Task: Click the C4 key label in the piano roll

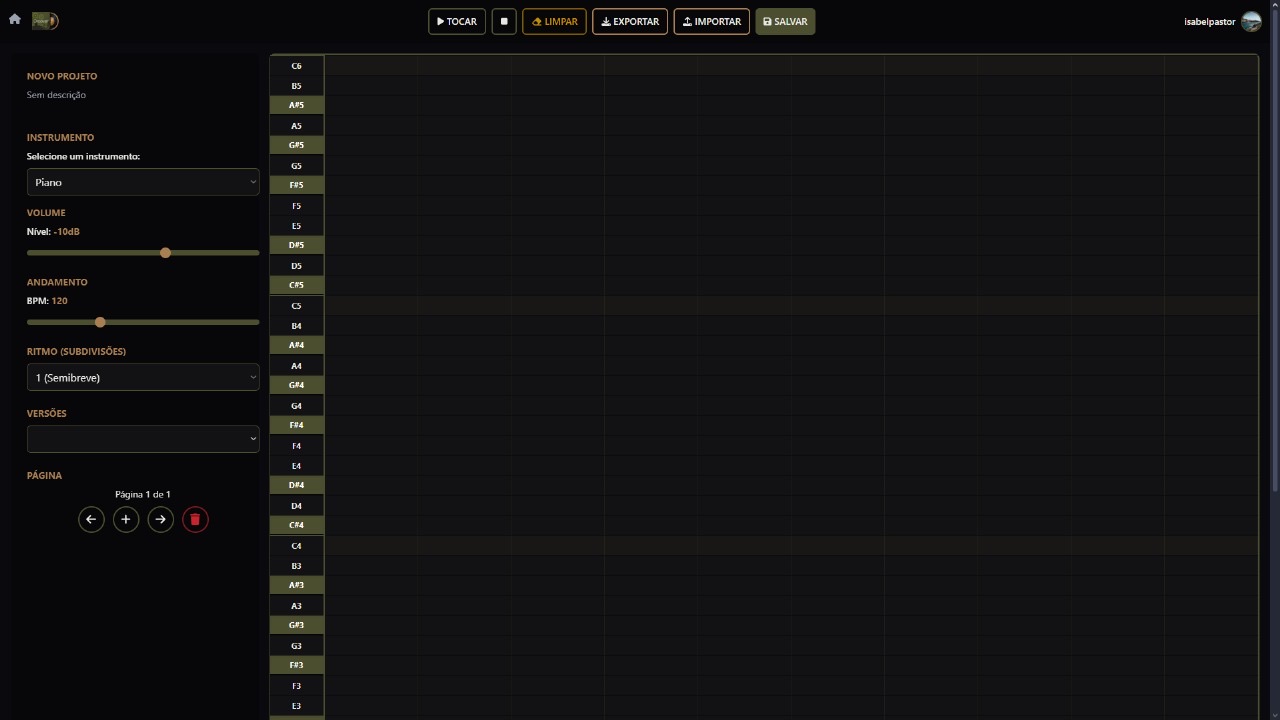Action: coord(296,545)
